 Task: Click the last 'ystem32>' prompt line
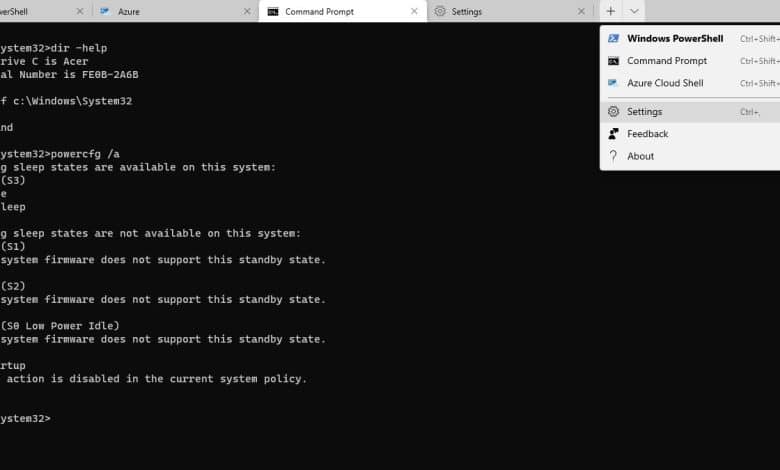(25, 419)
